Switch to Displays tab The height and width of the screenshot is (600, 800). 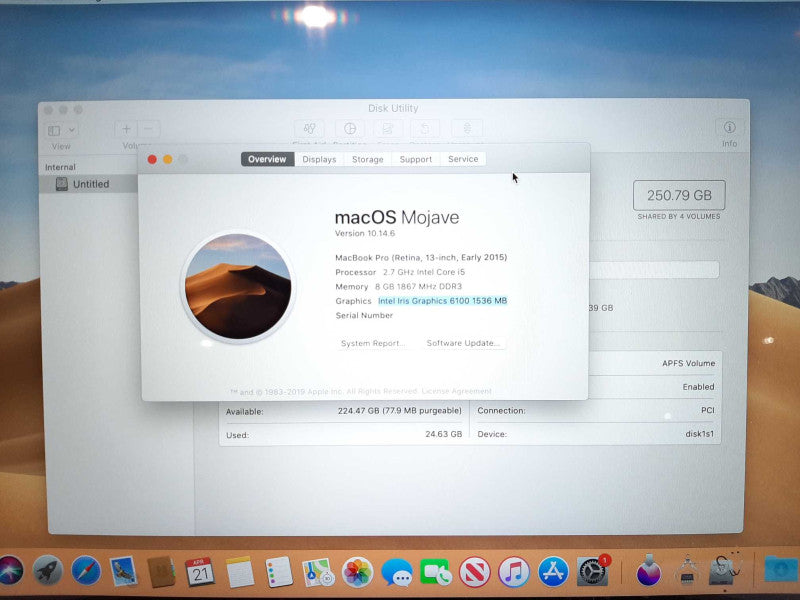(x=319, y=159)
